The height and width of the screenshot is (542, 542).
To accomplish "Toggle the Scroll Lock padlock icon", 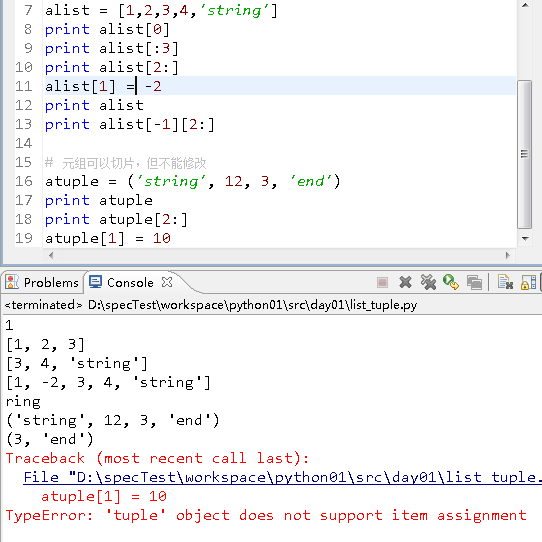I will coord(529,282).
